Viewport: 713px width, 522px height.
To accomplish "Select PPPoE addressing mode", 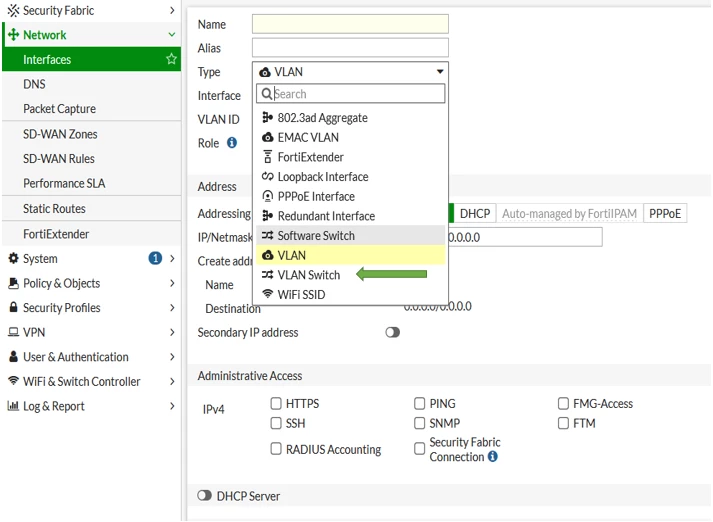I will 665,213.
